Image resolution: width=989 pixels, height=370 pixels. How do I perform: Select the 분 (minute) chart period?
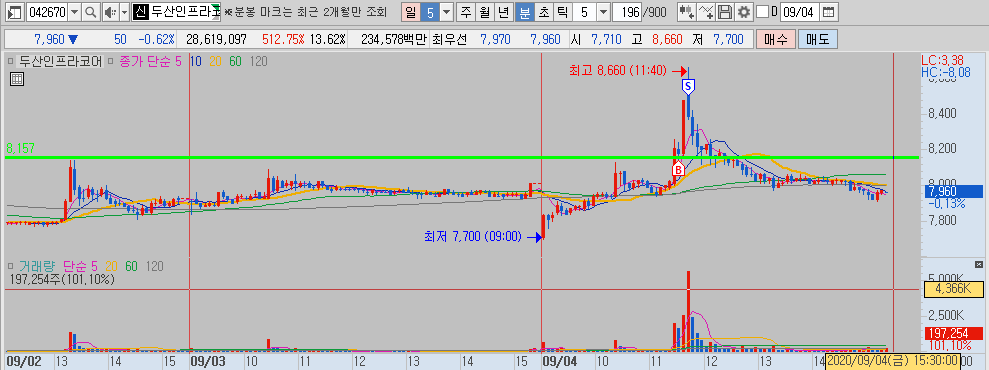(524, 11)
